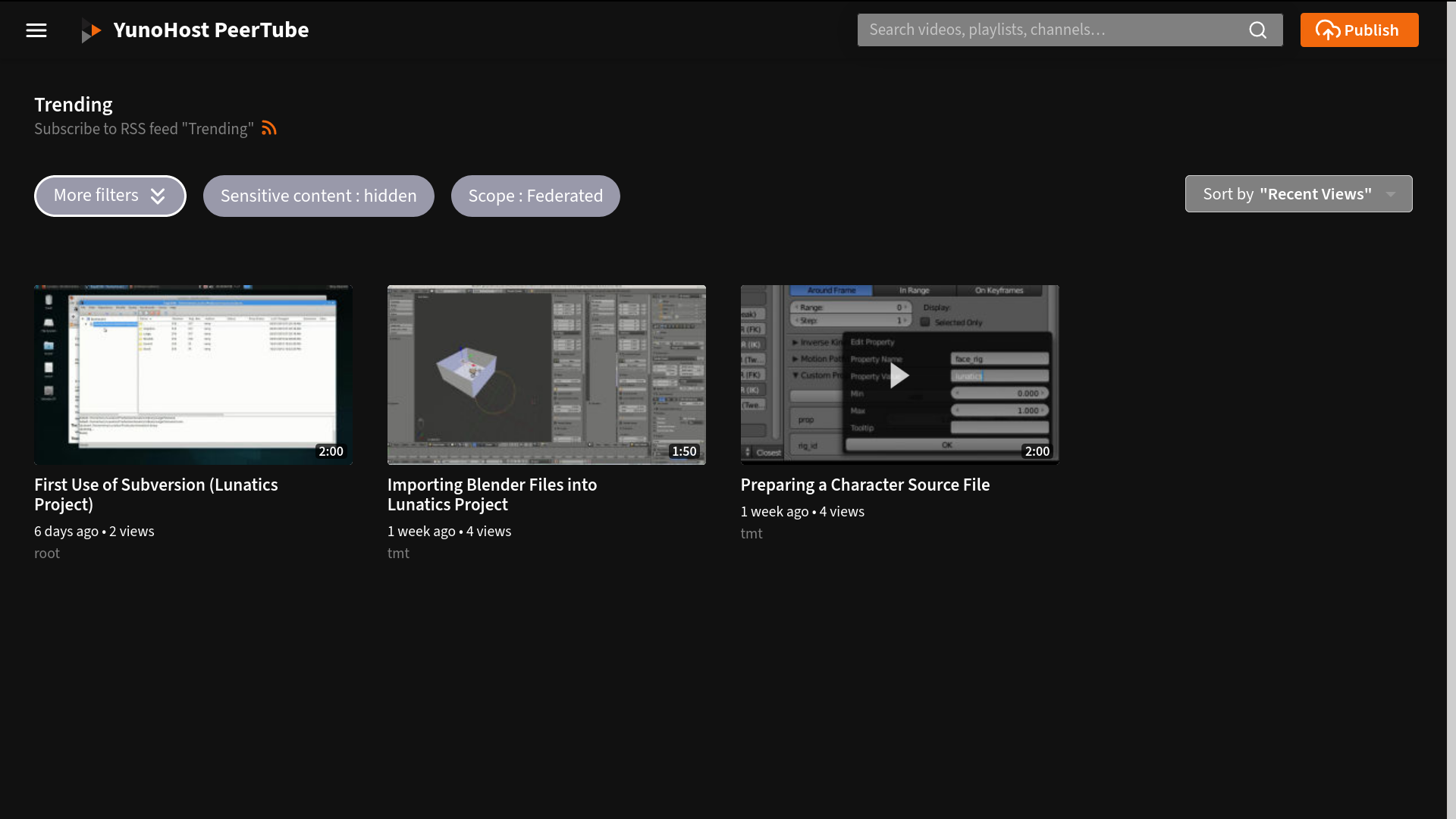Toggle the Sensitive content hidden filter
This screenshot has width=1456, height=819.
318,196
